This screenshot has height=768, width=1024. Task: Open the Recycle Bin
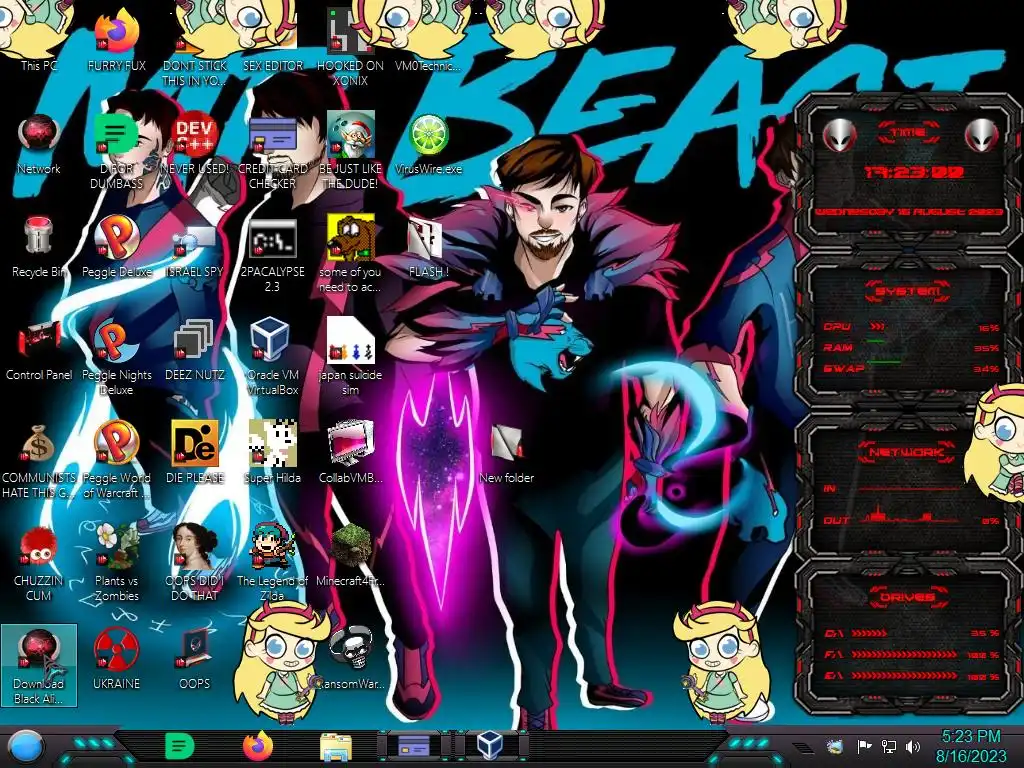(39, 247)
